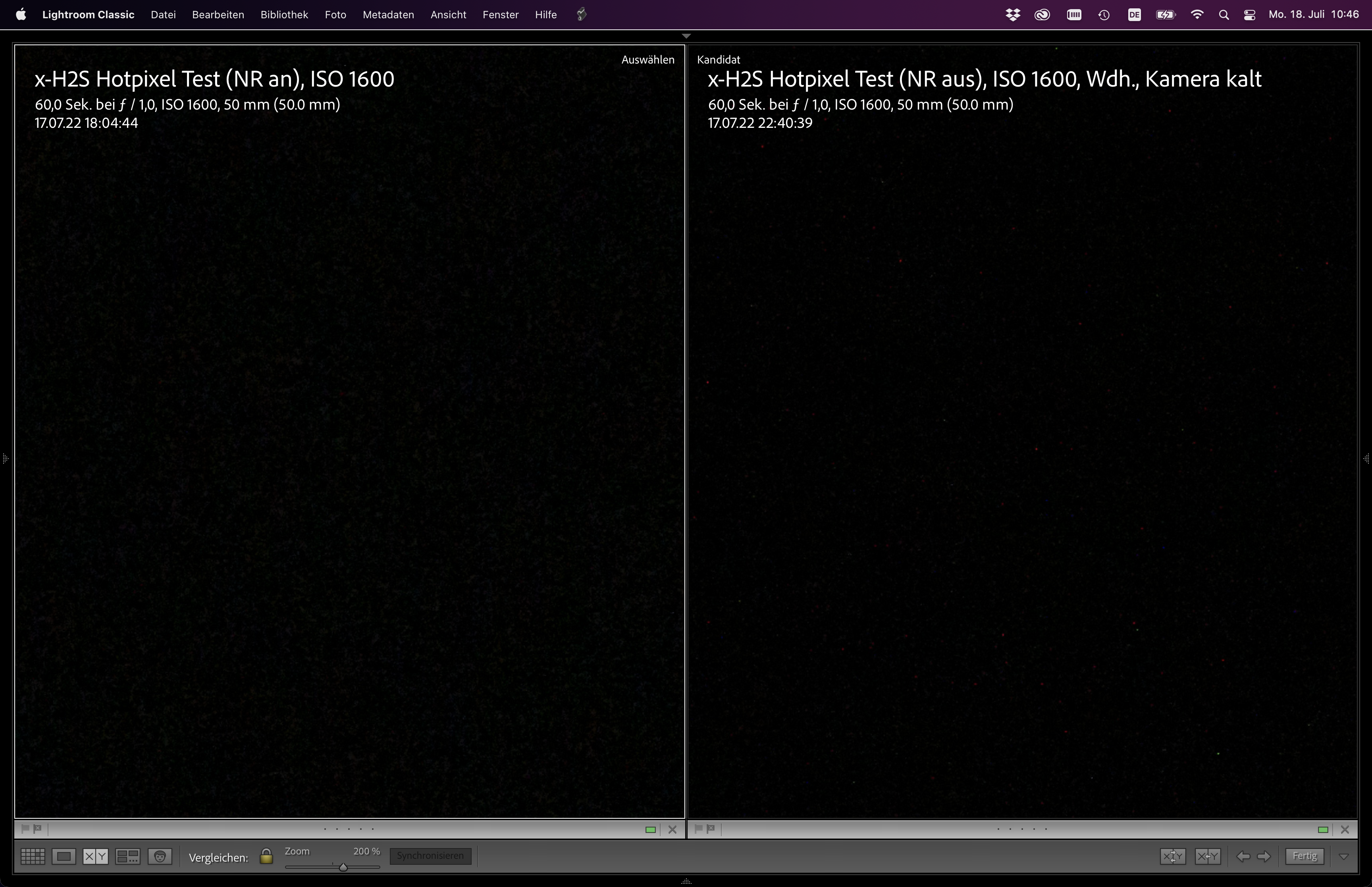Open the toolbar content dropdown triangle
Image resolution: width=1372 pixels, height=887 pixels.
click(1344, 857)
